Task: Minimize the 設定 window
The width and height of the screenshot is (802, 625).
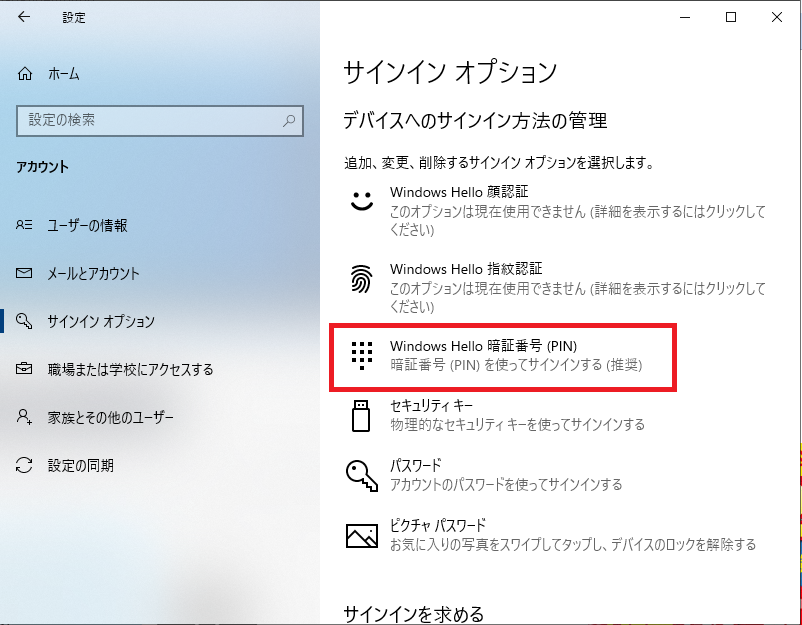Action: 685,17
